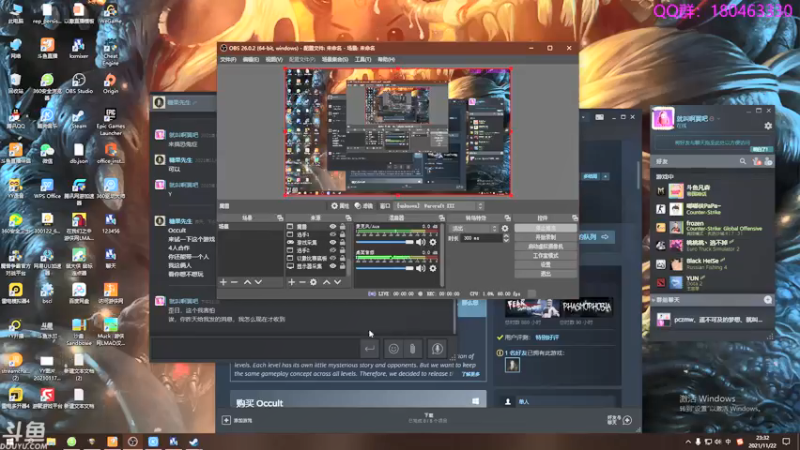Mute the mic/Aux speaker icon
The image size is (800, 450).
(421, 242)
